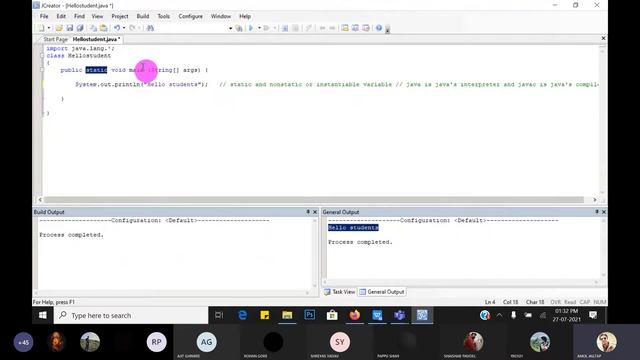The image size is (640, 360).
Task: Open the File menu
Action: point(44,16)
